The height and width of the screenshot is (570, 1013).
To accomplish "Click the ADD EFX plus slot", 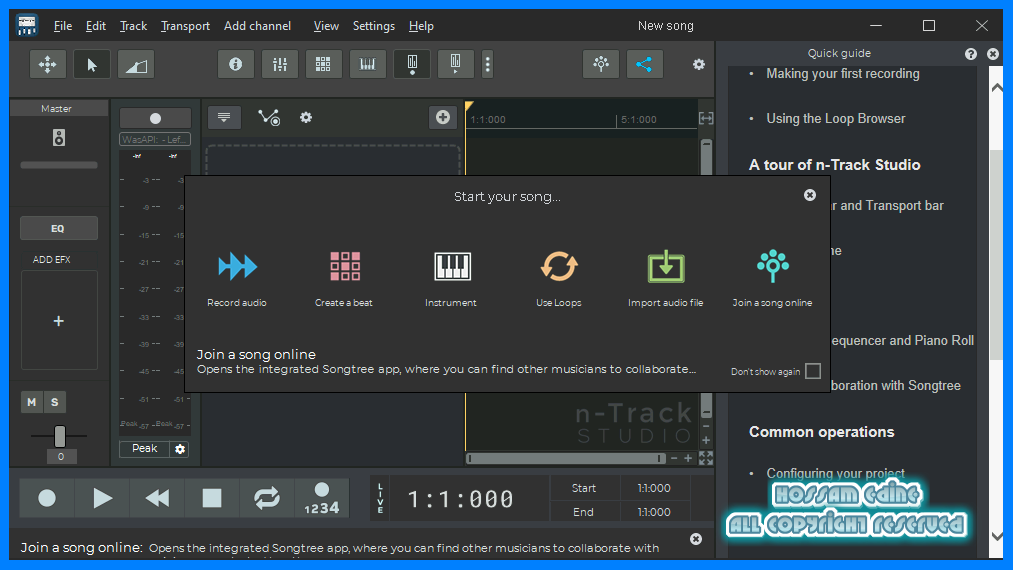I will click(59, 321).
